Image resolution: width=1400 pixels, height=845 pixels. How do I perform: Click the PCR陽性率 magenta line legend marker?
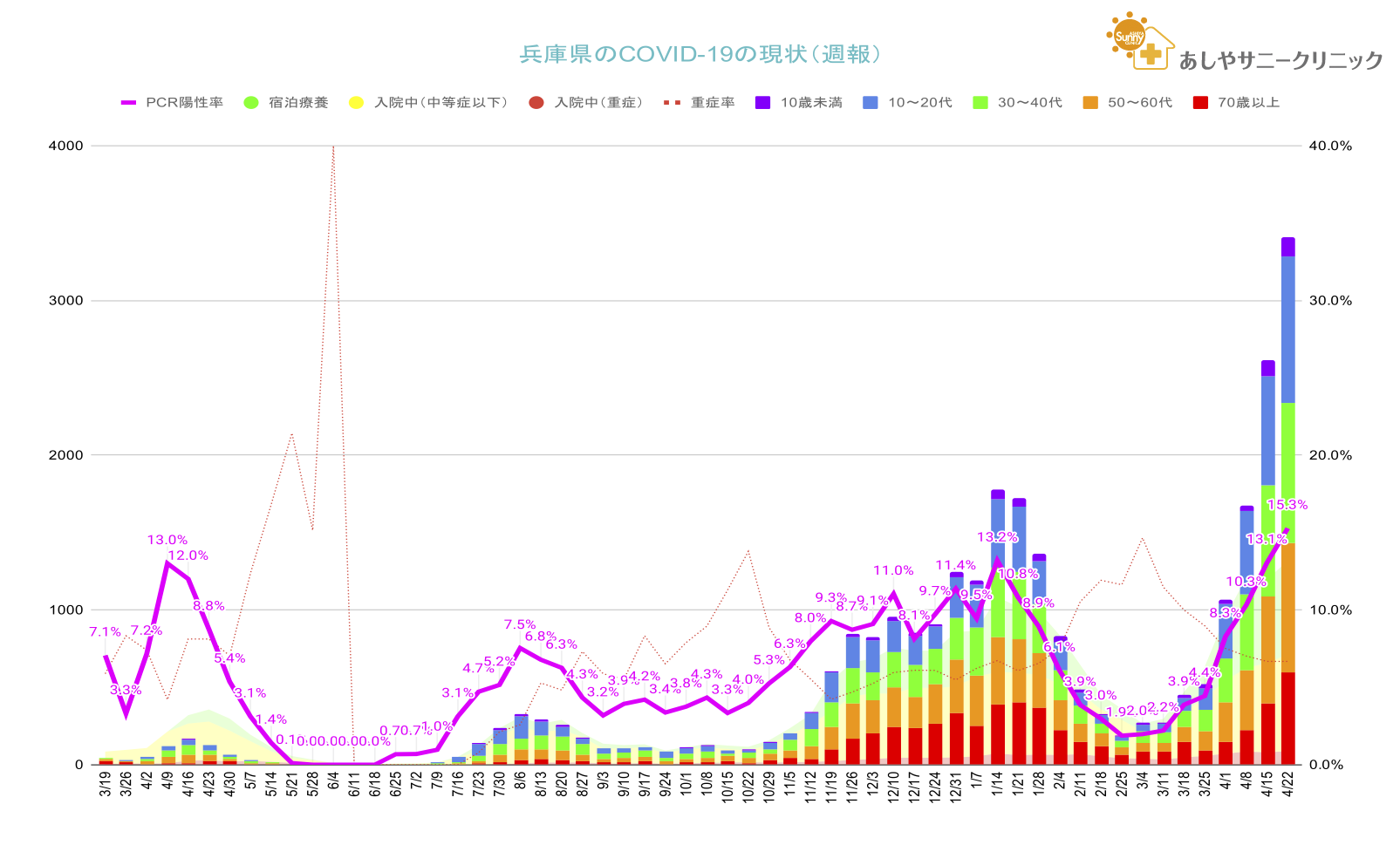129,103
